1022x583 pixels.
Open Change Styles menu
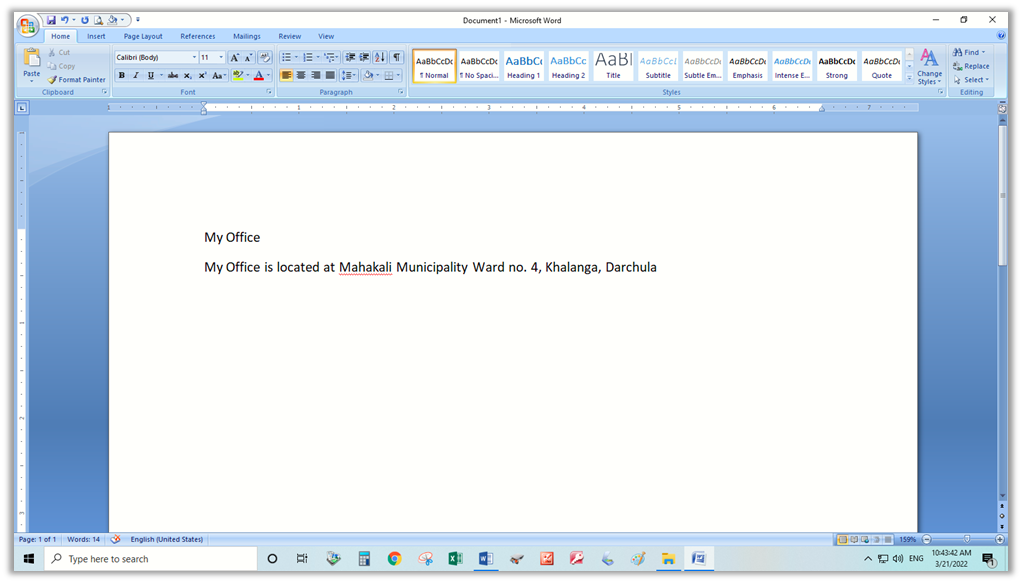click(x=929, y=67)
